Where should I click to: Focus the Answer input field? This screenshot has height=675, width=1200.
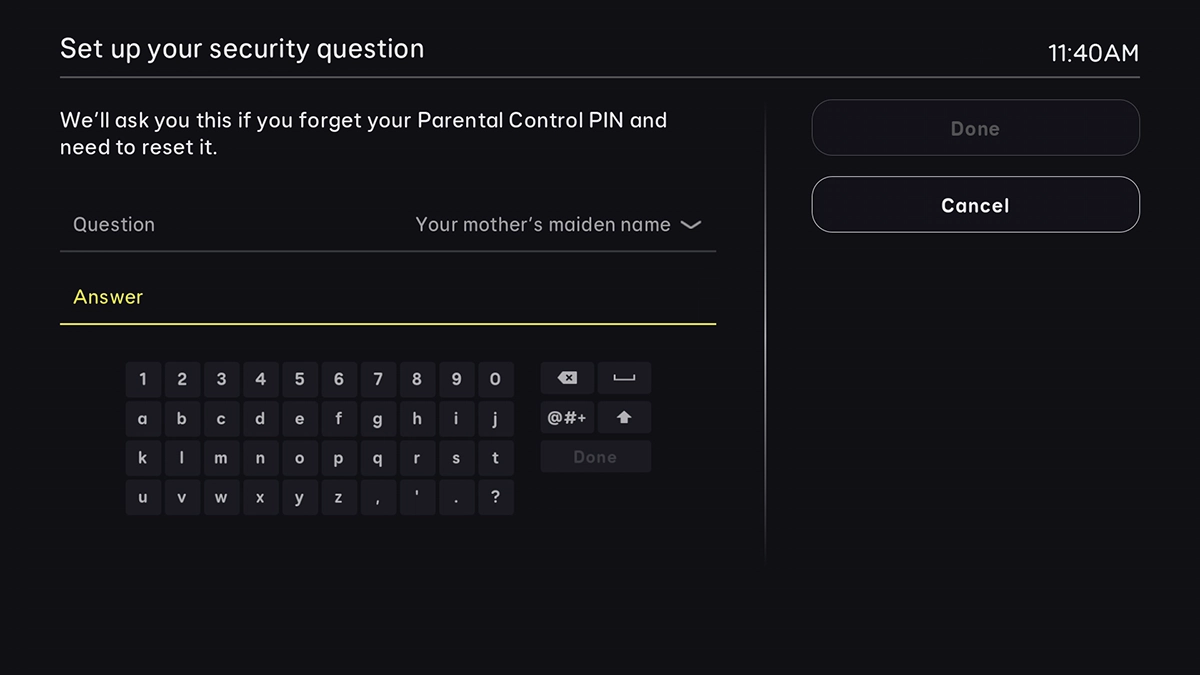388,297
